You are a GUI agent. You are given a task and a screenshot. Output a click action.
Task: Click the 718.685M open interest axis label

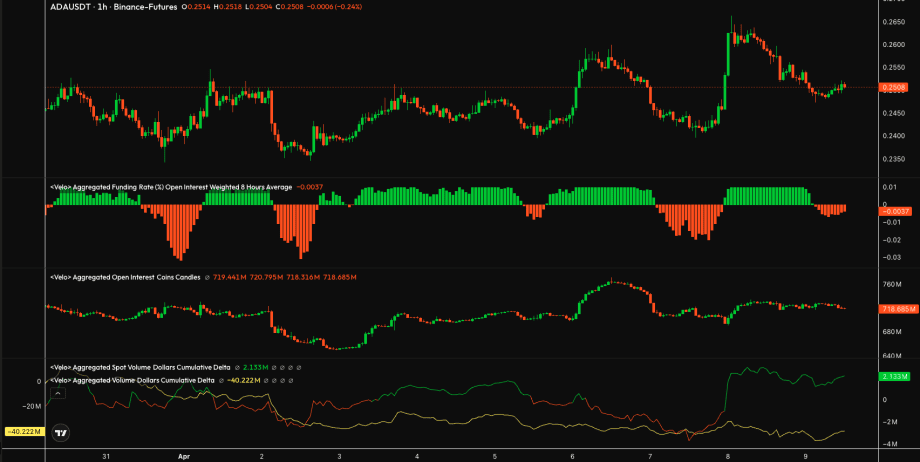(x=897, y=309)
